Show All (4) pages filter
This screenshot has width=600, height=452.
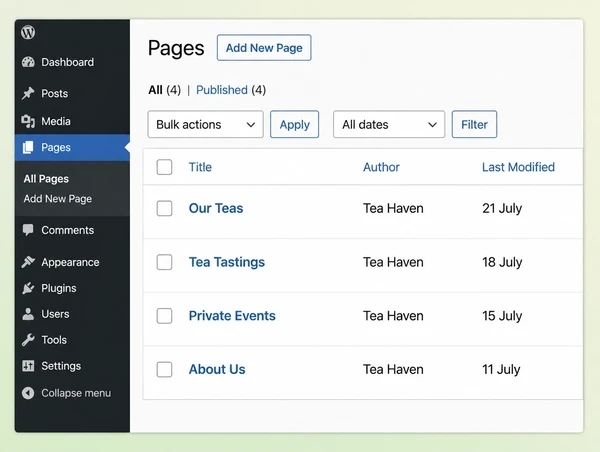[164, 90]
